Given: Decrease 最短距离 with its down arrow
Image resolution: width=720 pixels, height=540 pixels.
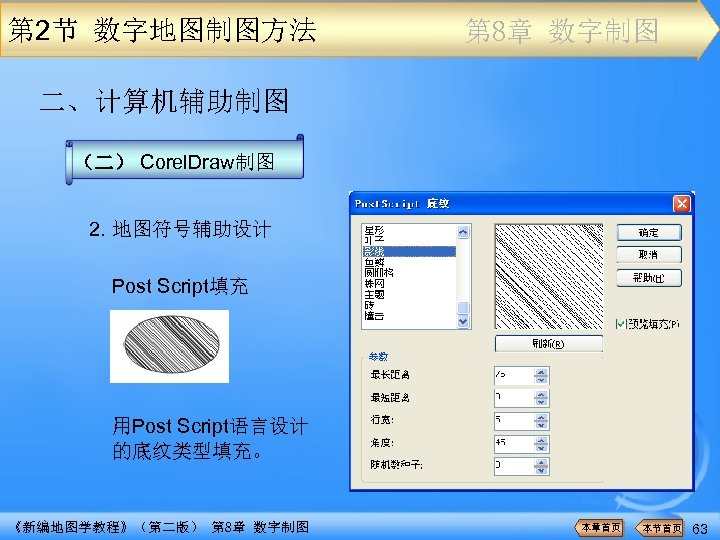Looking at the screenshot, I should (x=541, y=402).
